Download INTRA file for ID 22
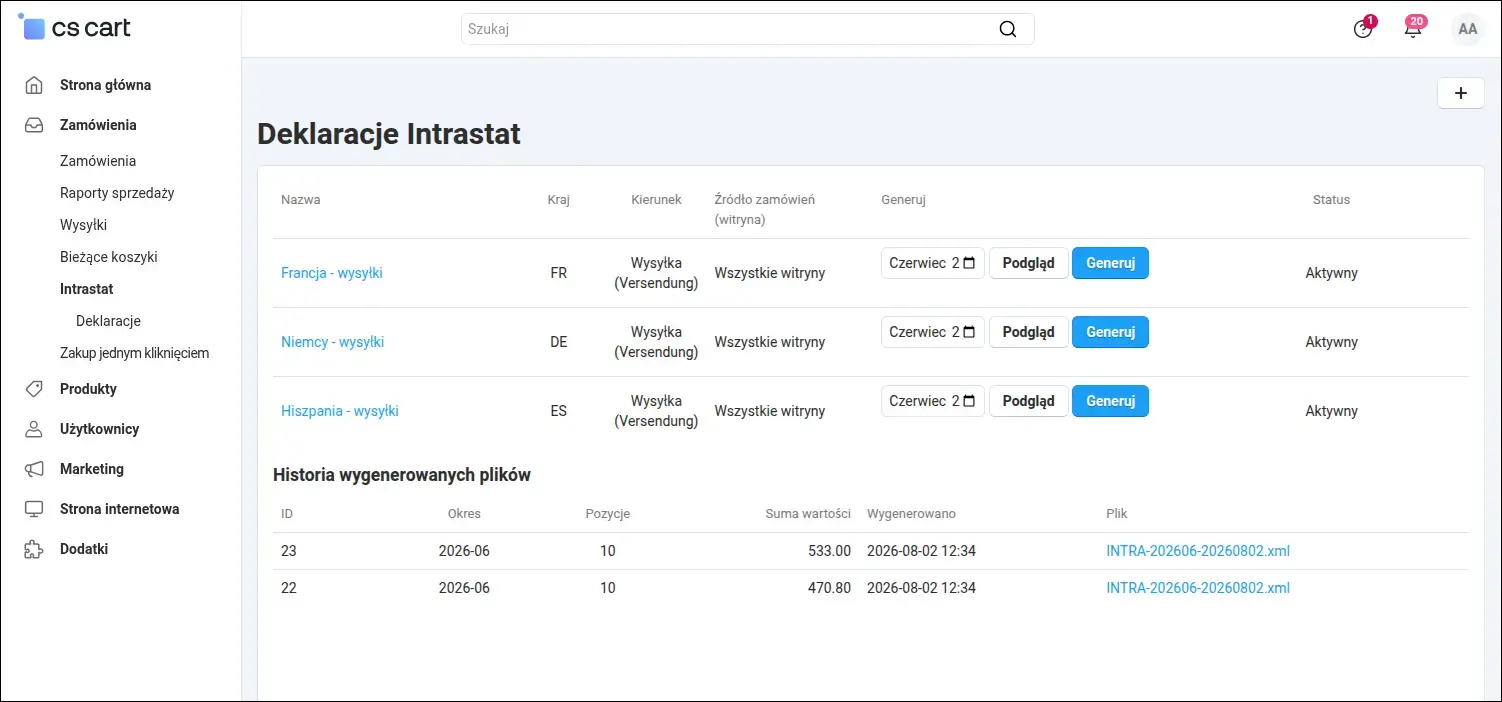Screen dimensions: 1502x702 1198,588
